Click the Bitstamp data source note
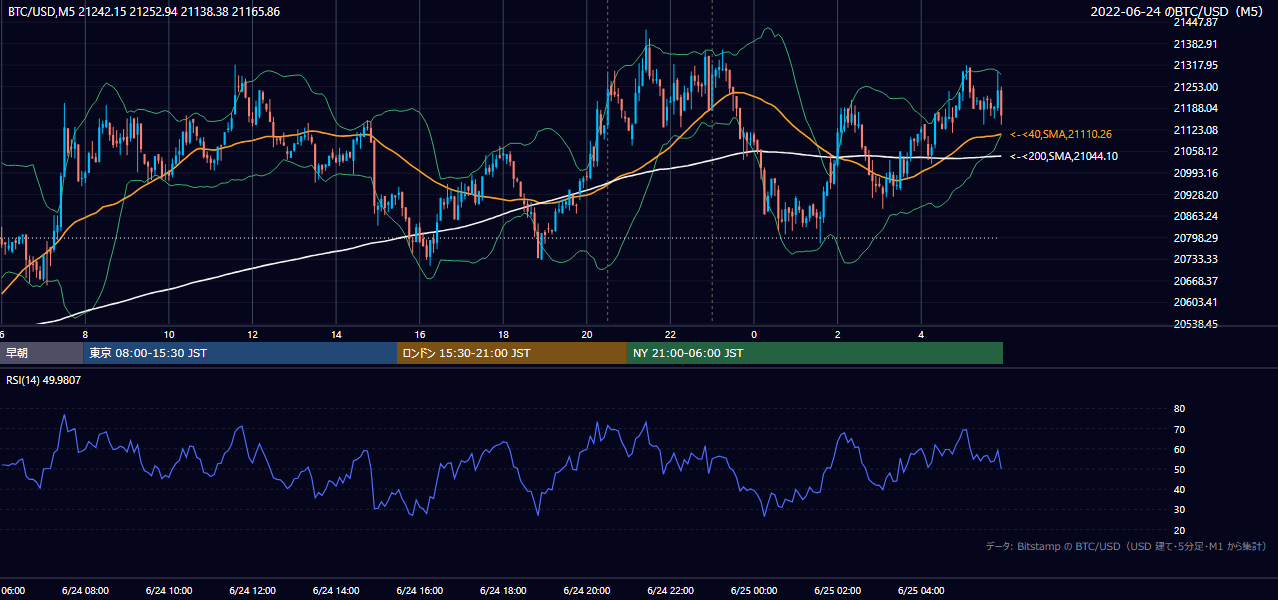The height and width of the screenshot is (600, 1278). (1126, 547)
